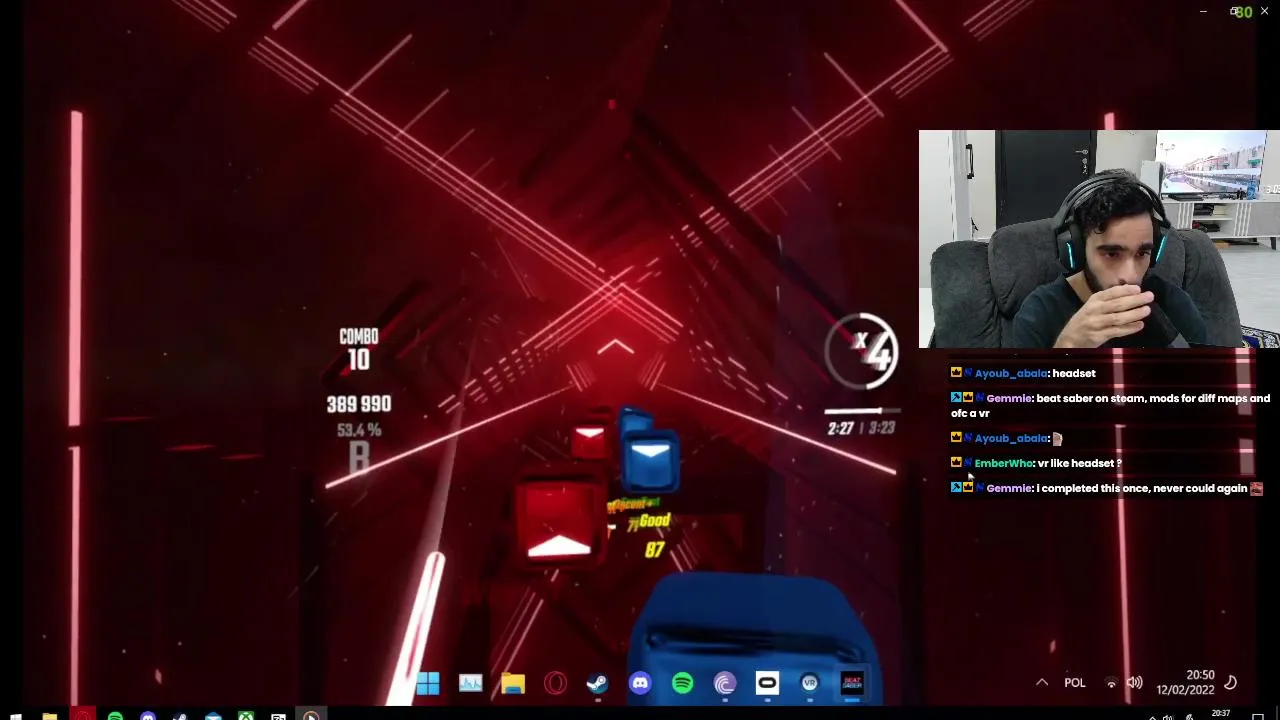This screenshot has height=720, width=1280.
Task: Click the Xbox icon in the bottom-edge taskbar
Action: coord(246,716)
